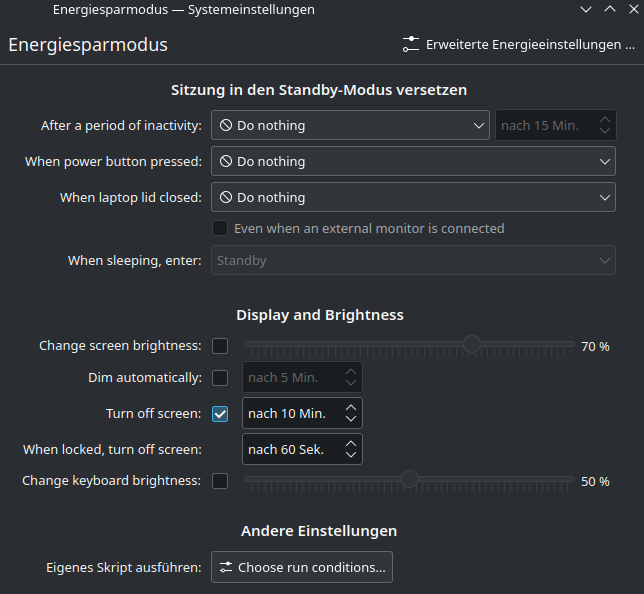Open When power button pressed dropdown

pyautogui.click(x=412, y=161)
